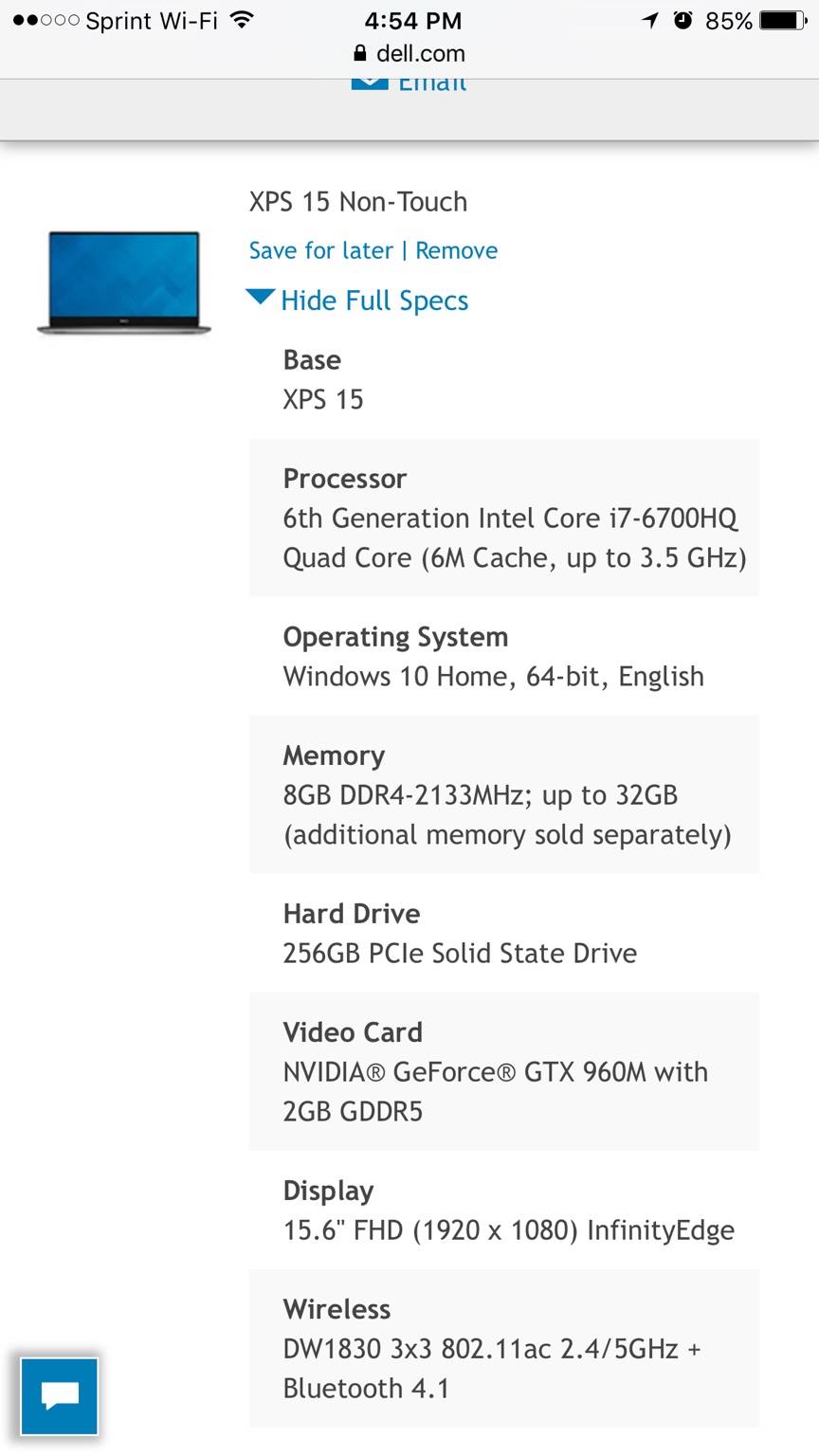Screen dimensions: 819x1456
Task: Select the Processor spec row
Action: [x=504, y=518]
